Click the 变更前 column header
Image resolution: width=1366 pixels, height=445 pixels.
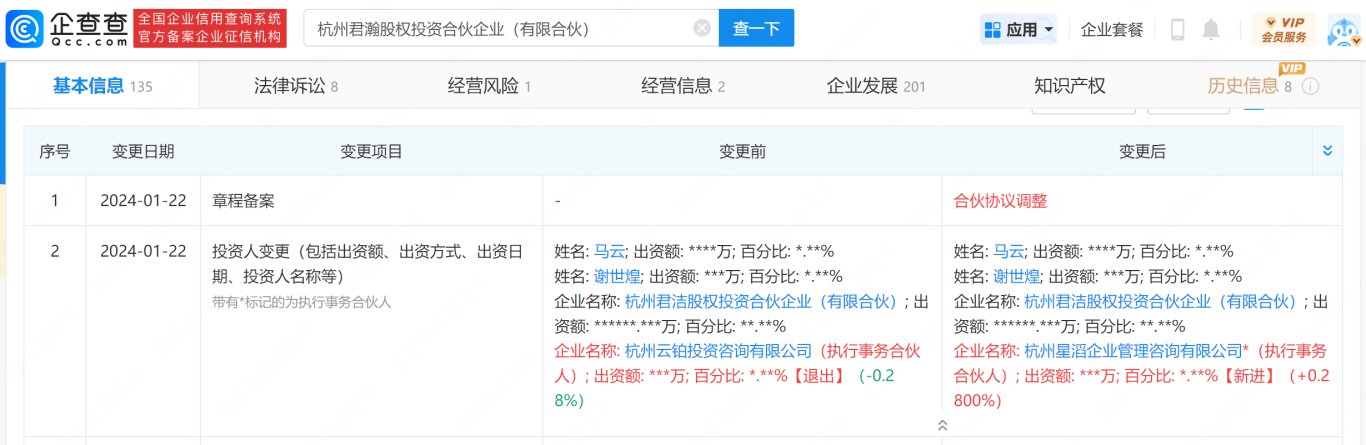pyautogui.click(x=742, y=151)
